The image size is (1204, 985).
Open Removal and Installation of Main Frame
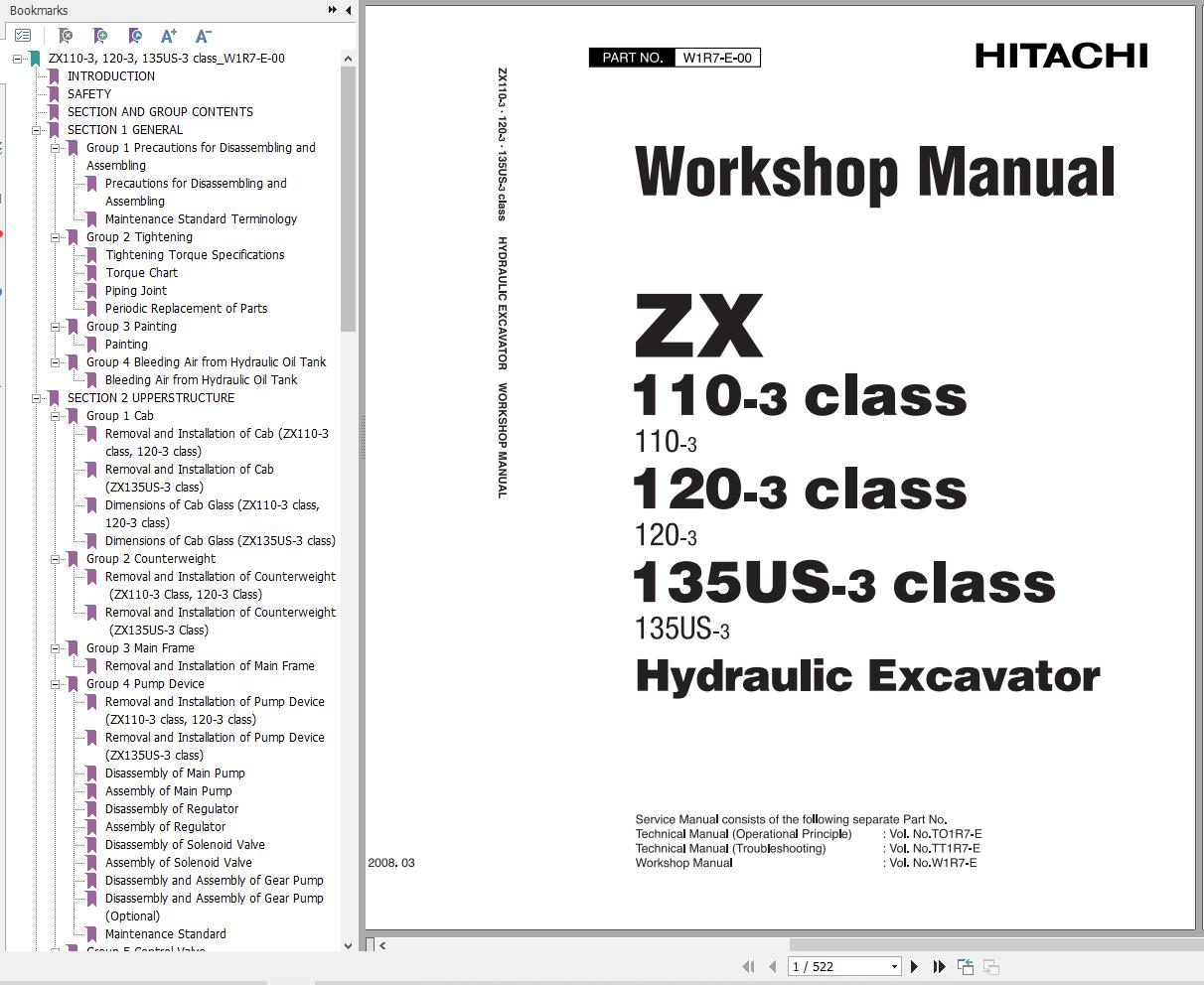pos(210,666)
